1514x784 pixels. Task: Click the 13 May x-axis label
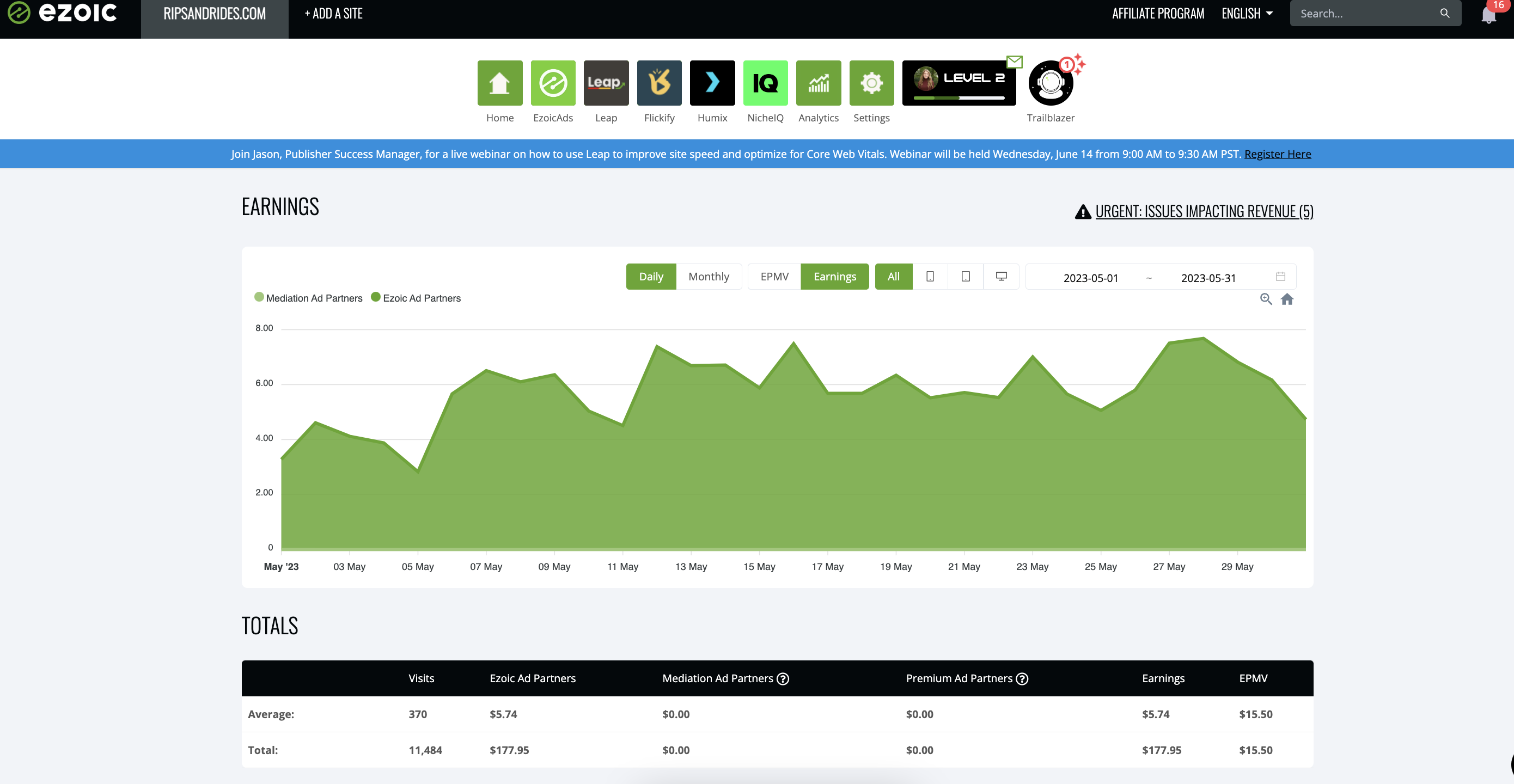point(691,567)
